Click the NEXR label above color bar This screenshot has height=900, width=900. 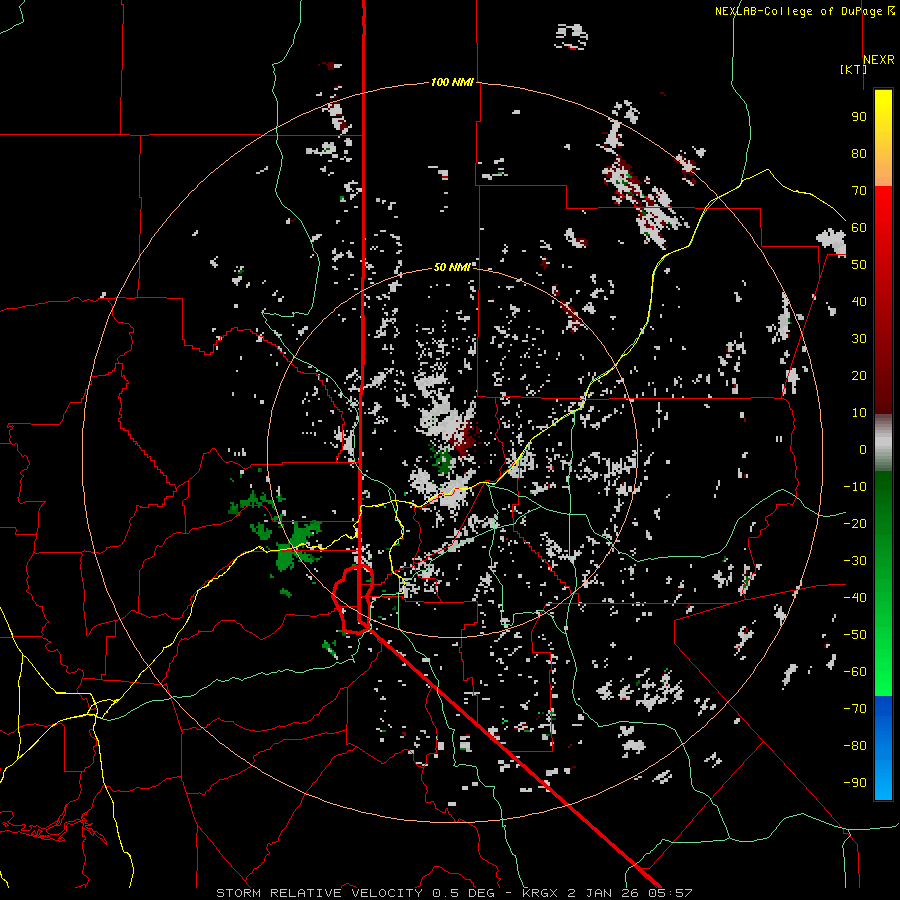879,60
